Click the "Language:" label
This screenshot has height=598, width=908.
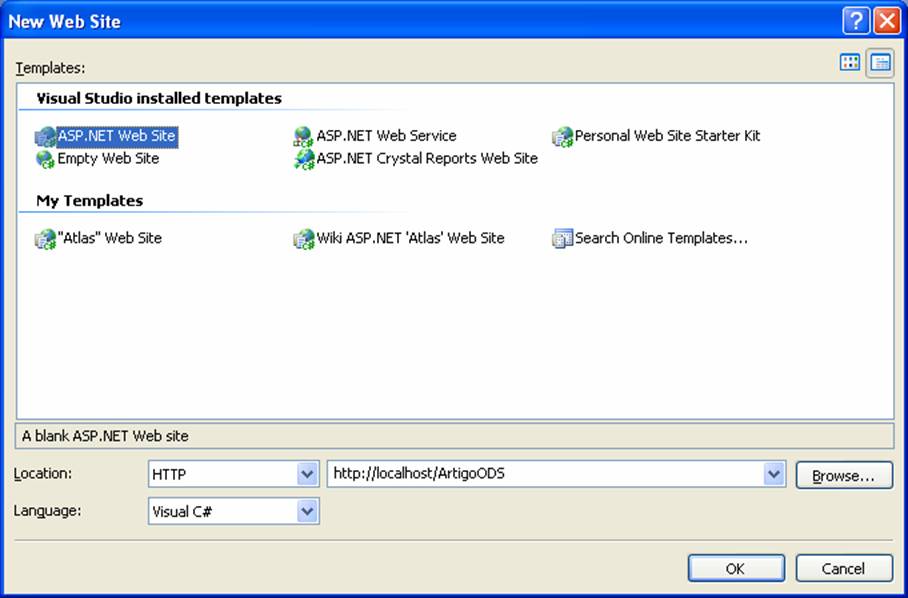(47, 511)
